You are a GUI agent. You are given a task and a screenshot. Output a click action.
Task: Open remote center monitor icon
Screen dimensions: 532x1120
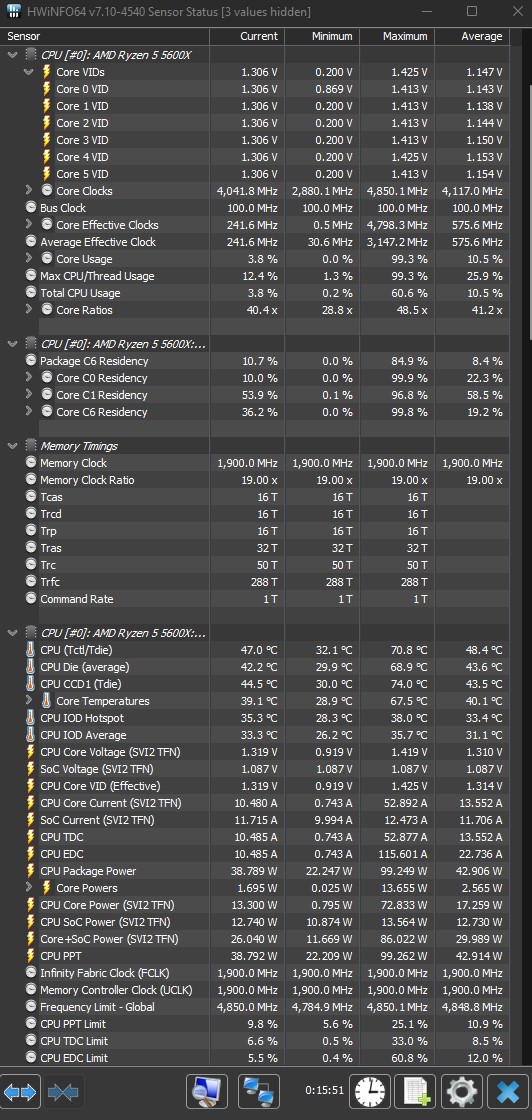click(x=206, y=1091)
